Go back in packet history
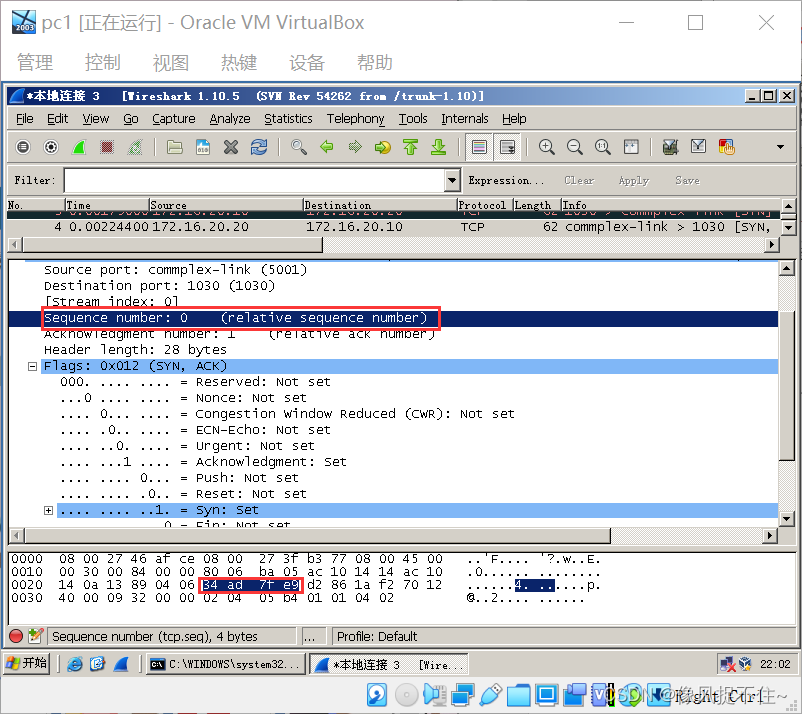Screen dimensions: 802x714 click(327, 147)
